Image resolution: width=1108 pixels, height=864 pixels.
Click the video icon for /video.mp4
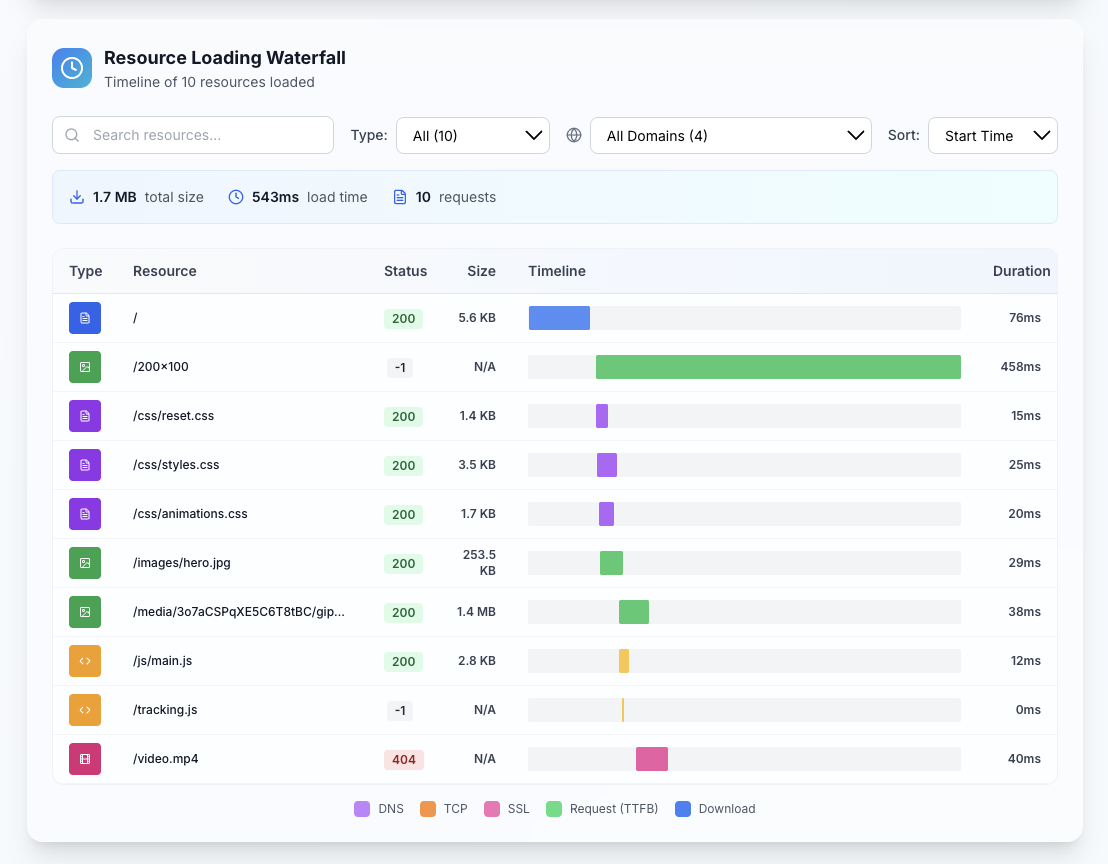coord(85,759)
